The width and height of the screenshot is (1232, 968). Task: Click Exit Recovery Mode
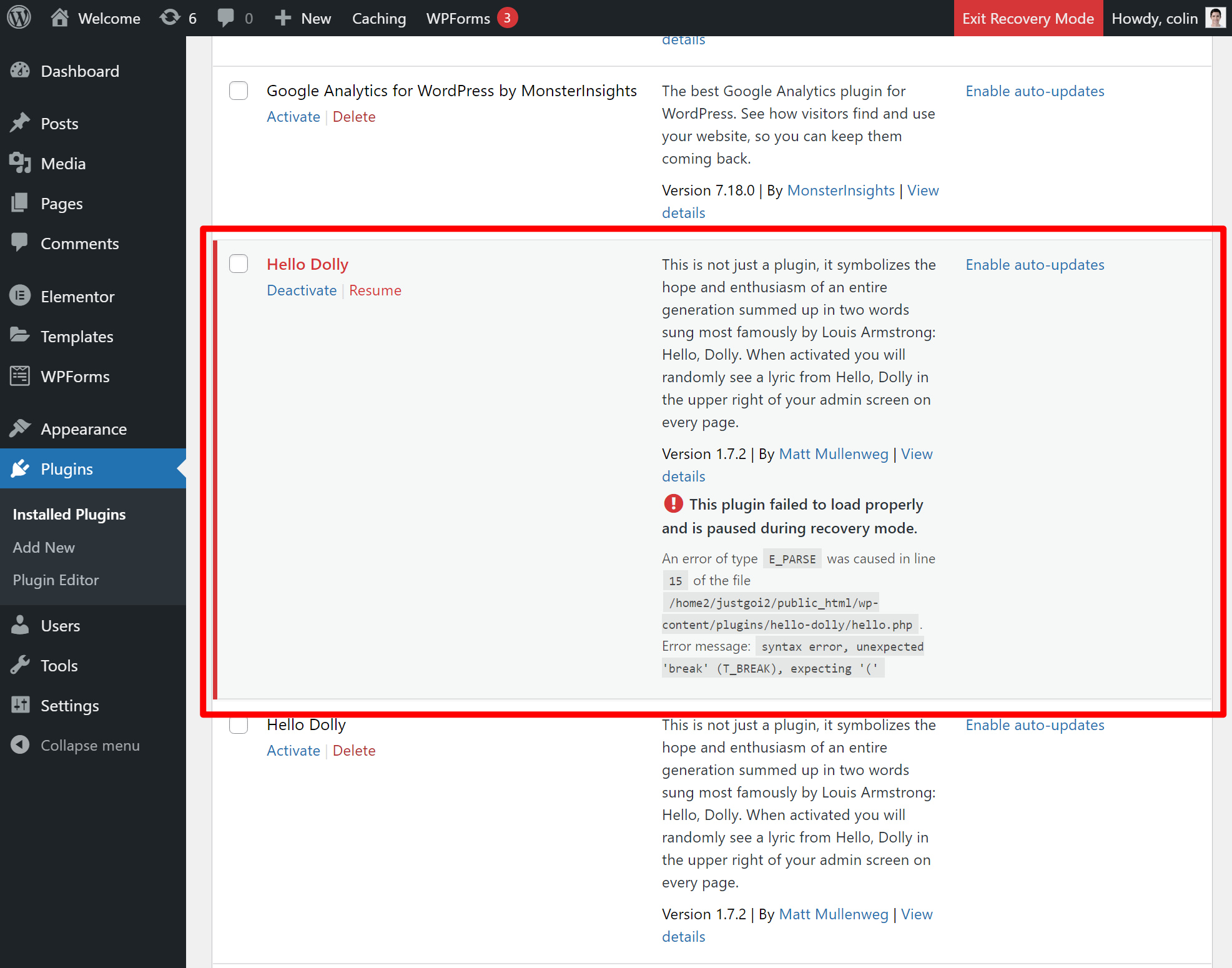1028,17
